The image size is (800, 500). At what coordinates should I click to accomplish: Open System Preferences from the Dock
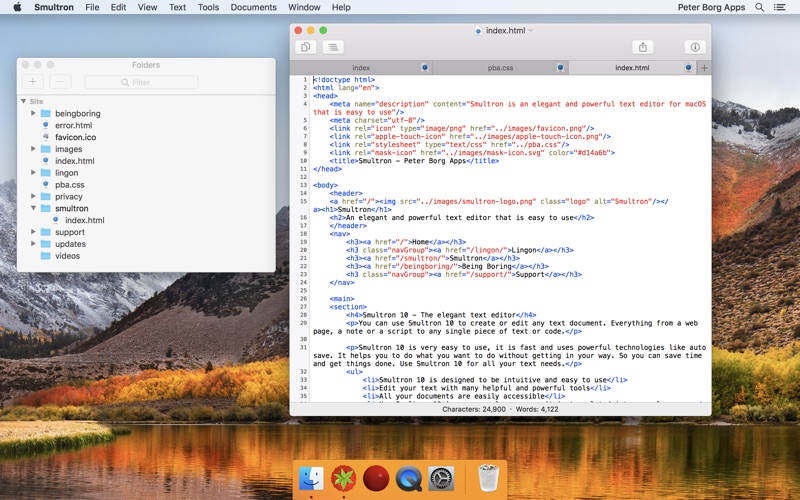(x=441, y=479)
